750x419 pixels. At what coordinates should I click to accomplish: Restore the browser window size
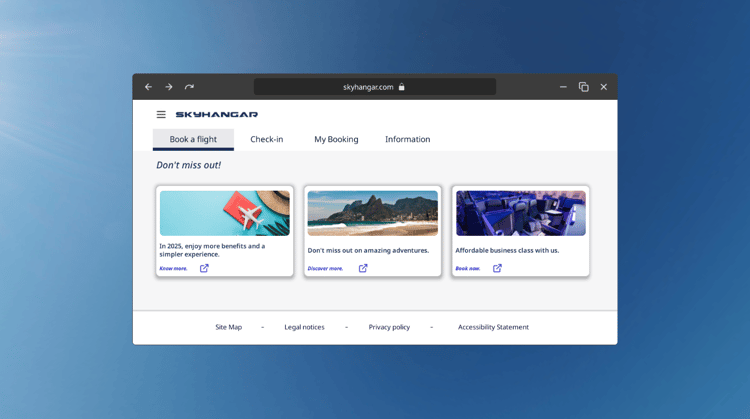[x=584, y=87]
